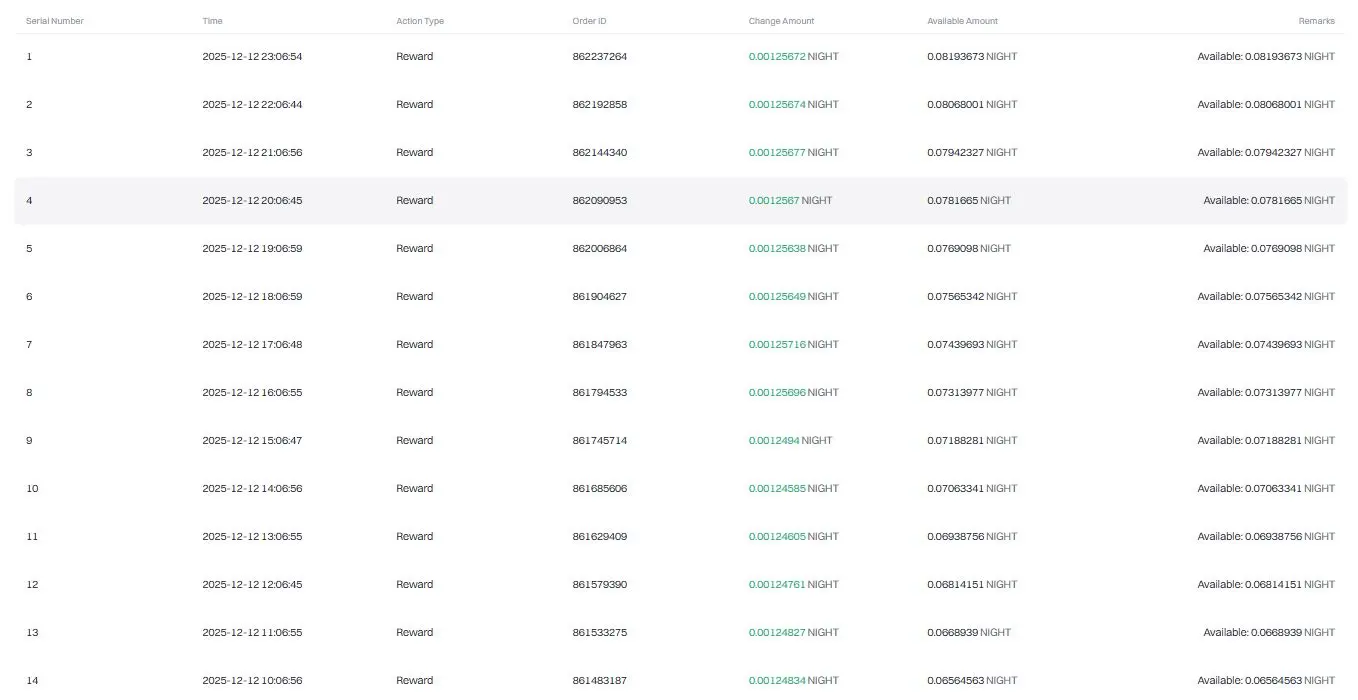1358x700 pixels.
Task: Click the Change Amount column header
Action: click(781, 21)
